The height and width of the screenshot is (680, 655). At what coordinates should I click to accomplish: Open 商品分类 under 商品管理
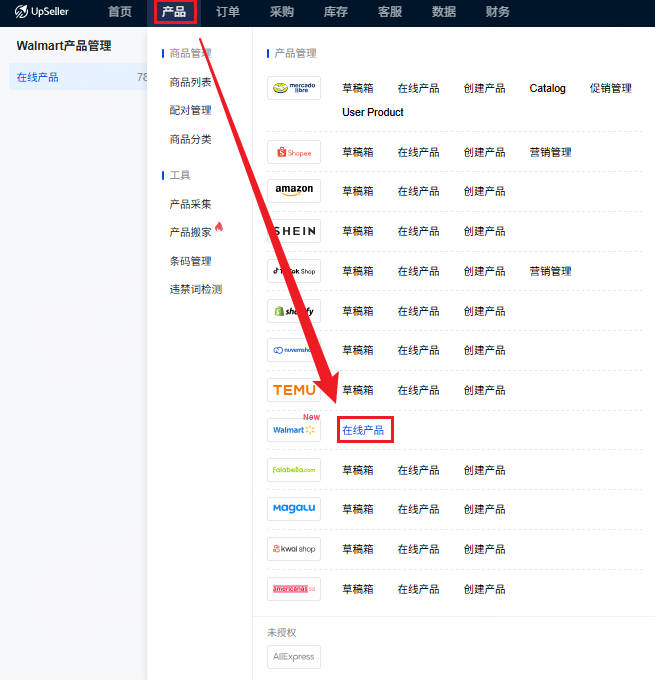[x=190, y=139]
